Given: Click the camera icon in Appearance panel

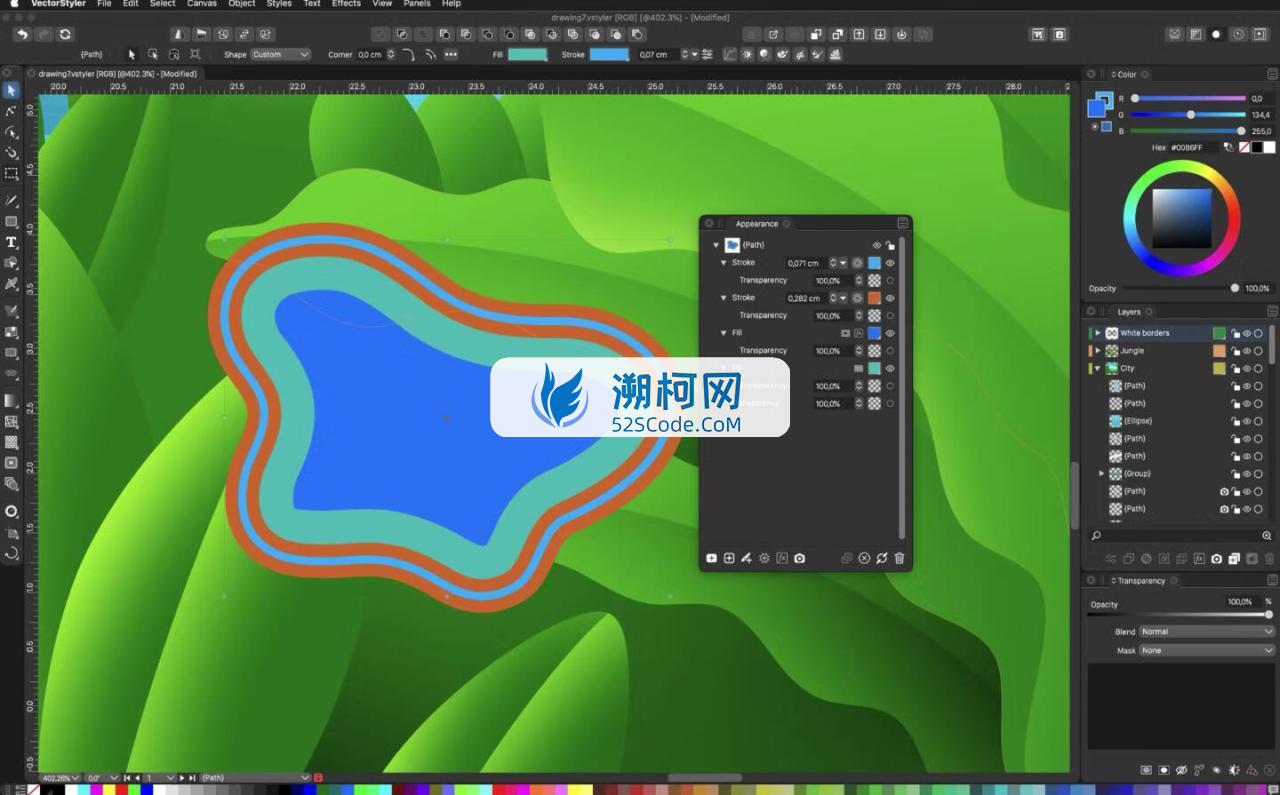Looking at the screenshot, I should [799, 558].
